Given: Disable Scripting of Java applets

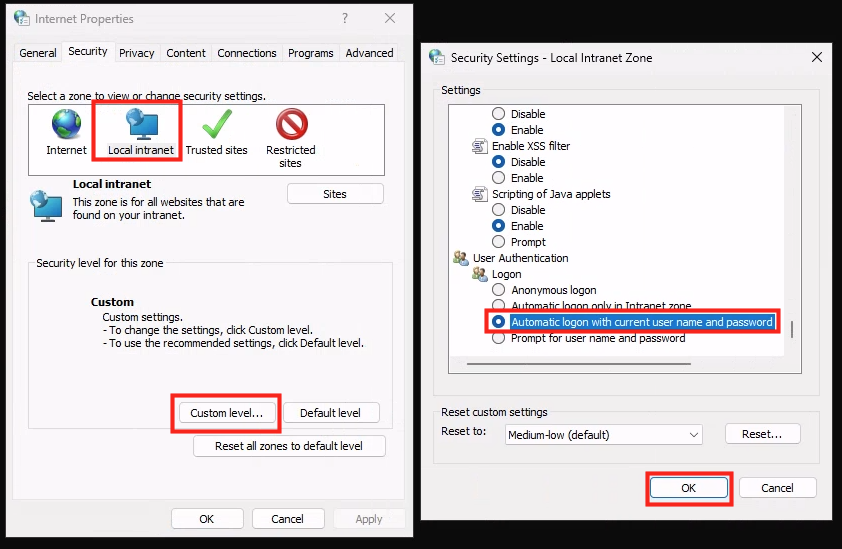Looking at the screenshot, I should click(x=498, y=210).
